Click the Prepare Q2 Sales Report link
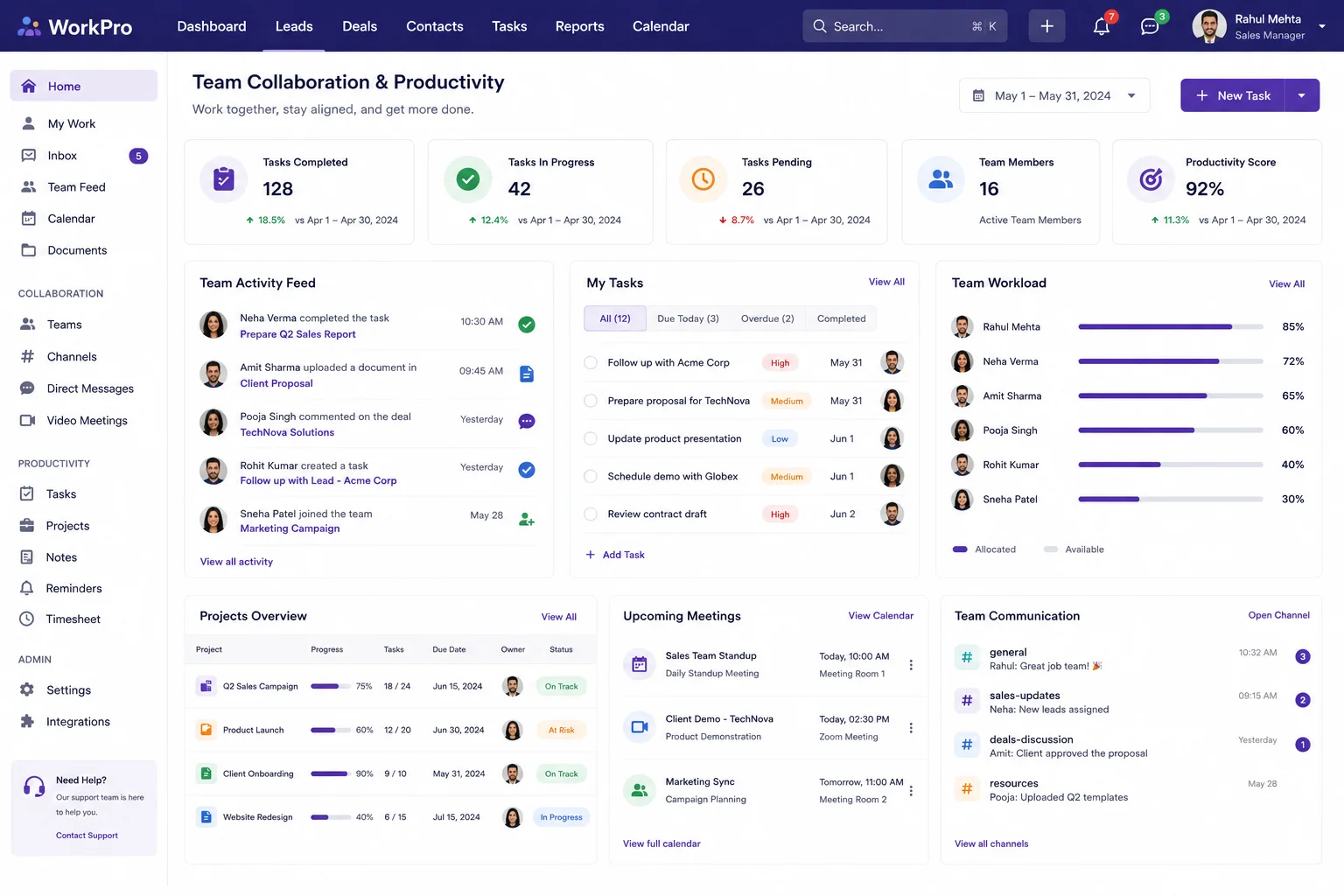 point(298,334)
